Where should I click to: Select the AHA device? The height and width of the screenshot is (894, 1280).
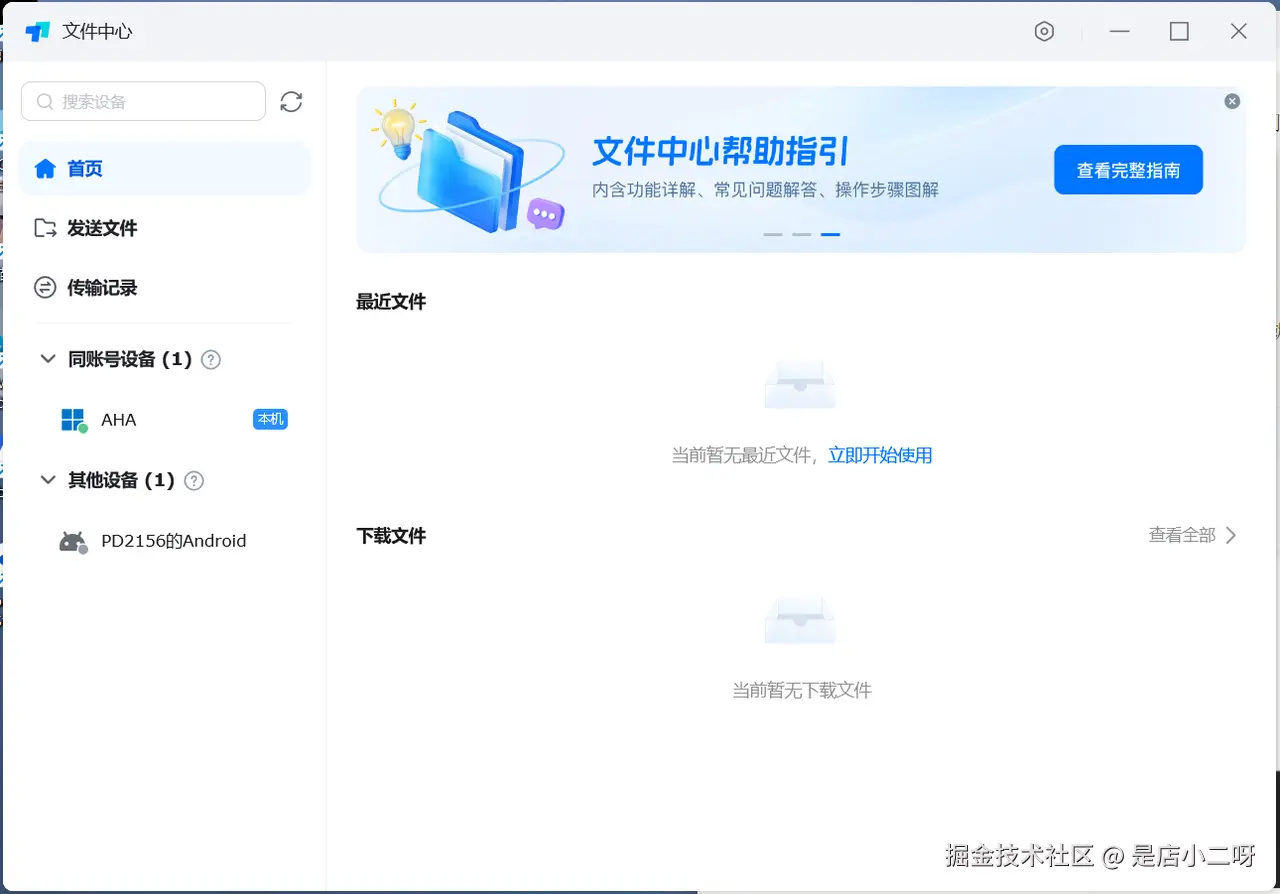[165, 420]
